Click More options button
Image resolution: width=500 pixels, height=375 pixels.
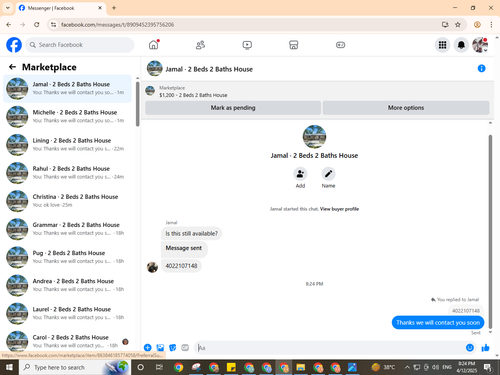(406, 108)
